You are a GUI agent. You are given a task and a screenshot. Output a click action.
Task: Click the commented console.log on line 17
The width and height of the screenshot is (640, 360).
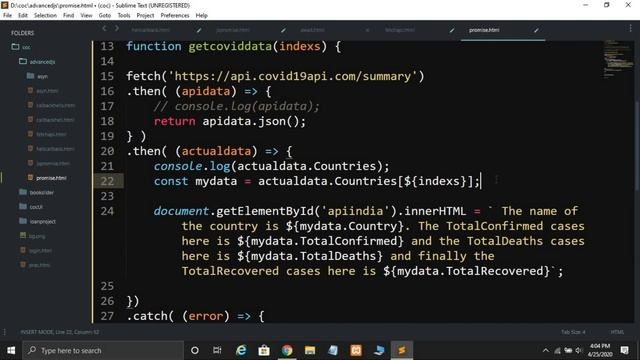click(236, 107)
